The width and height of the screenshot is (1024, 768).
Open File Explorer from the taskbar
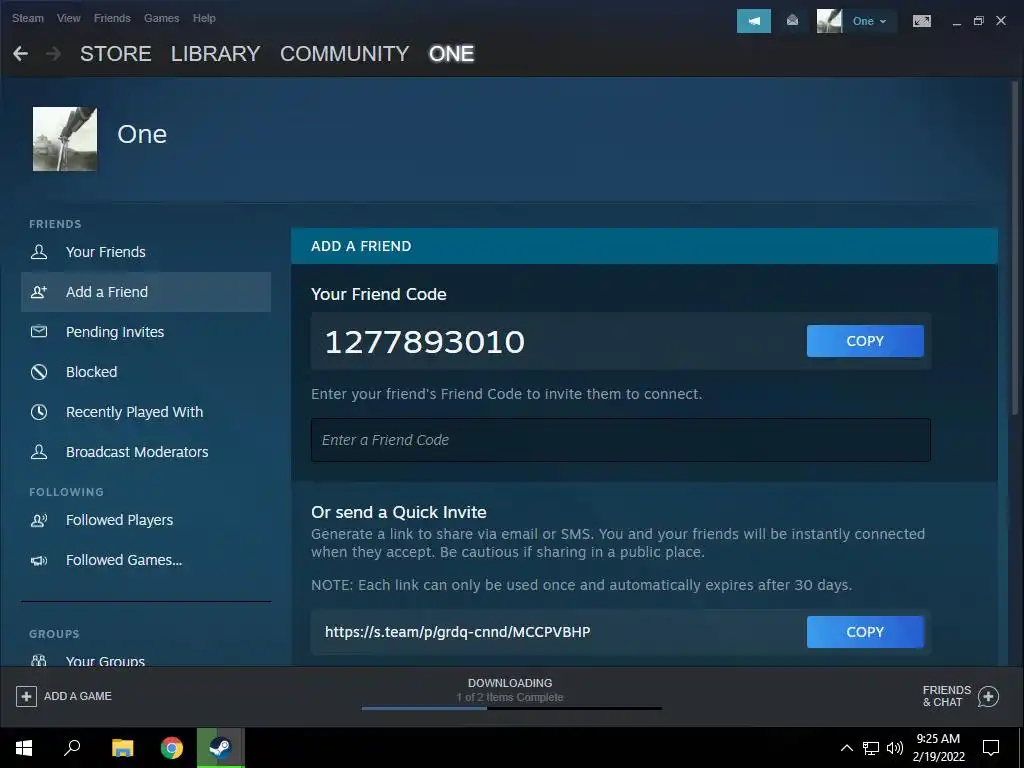(x=122, y=748)
